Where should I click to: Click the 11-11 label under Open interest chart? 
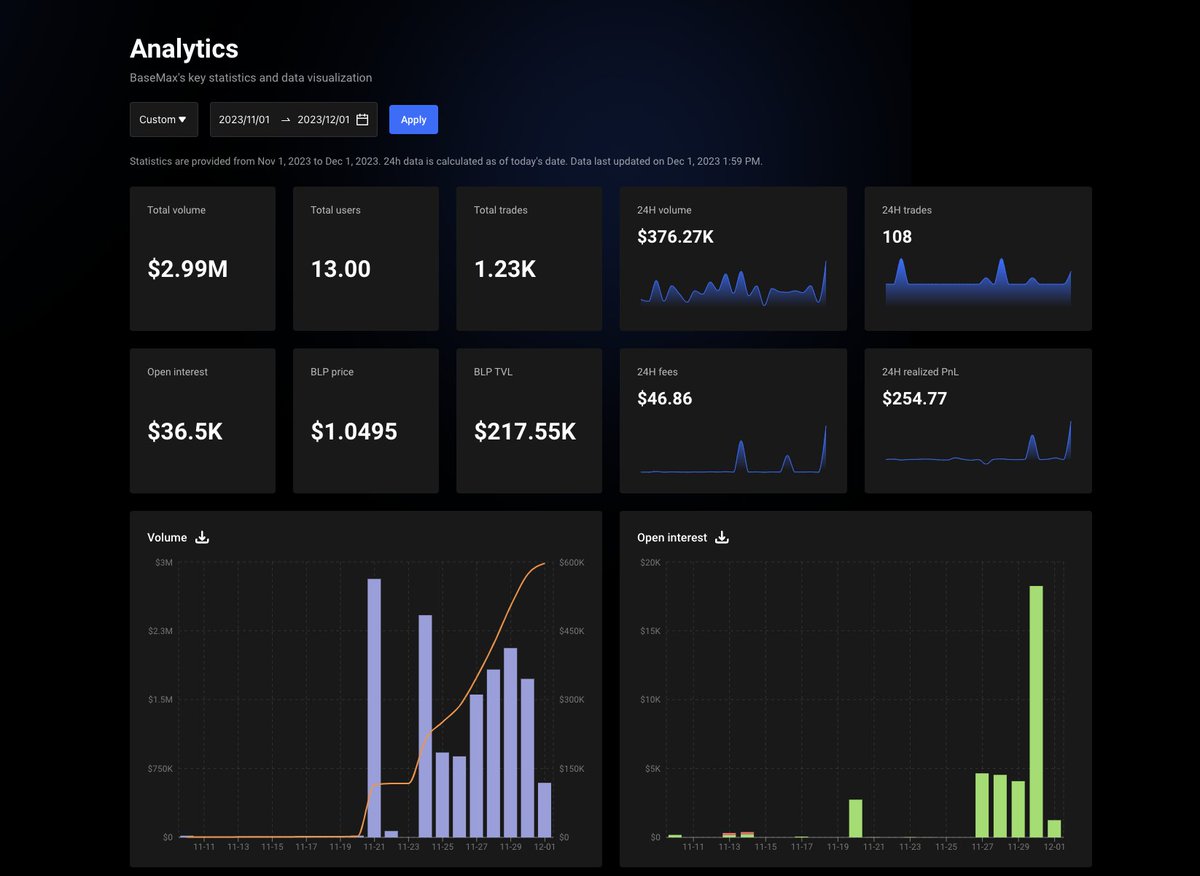pos(693,847)
